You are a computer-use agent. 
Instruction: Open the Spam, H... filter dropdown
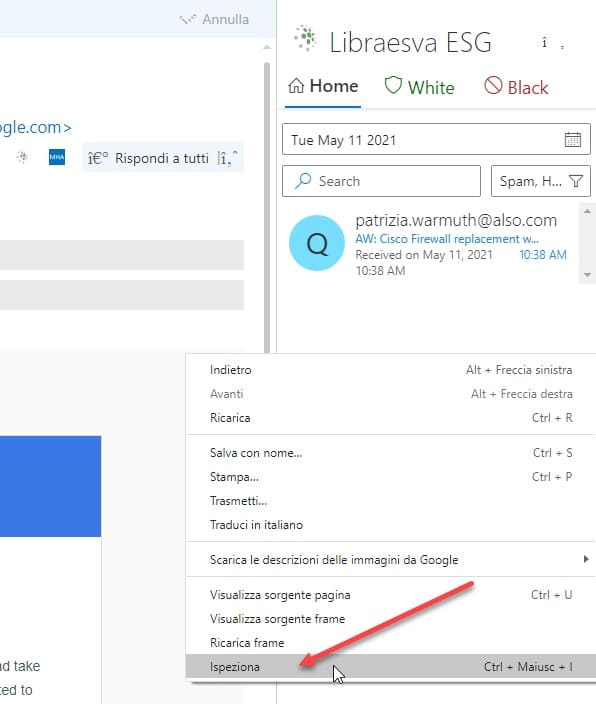tap(541, 181)
